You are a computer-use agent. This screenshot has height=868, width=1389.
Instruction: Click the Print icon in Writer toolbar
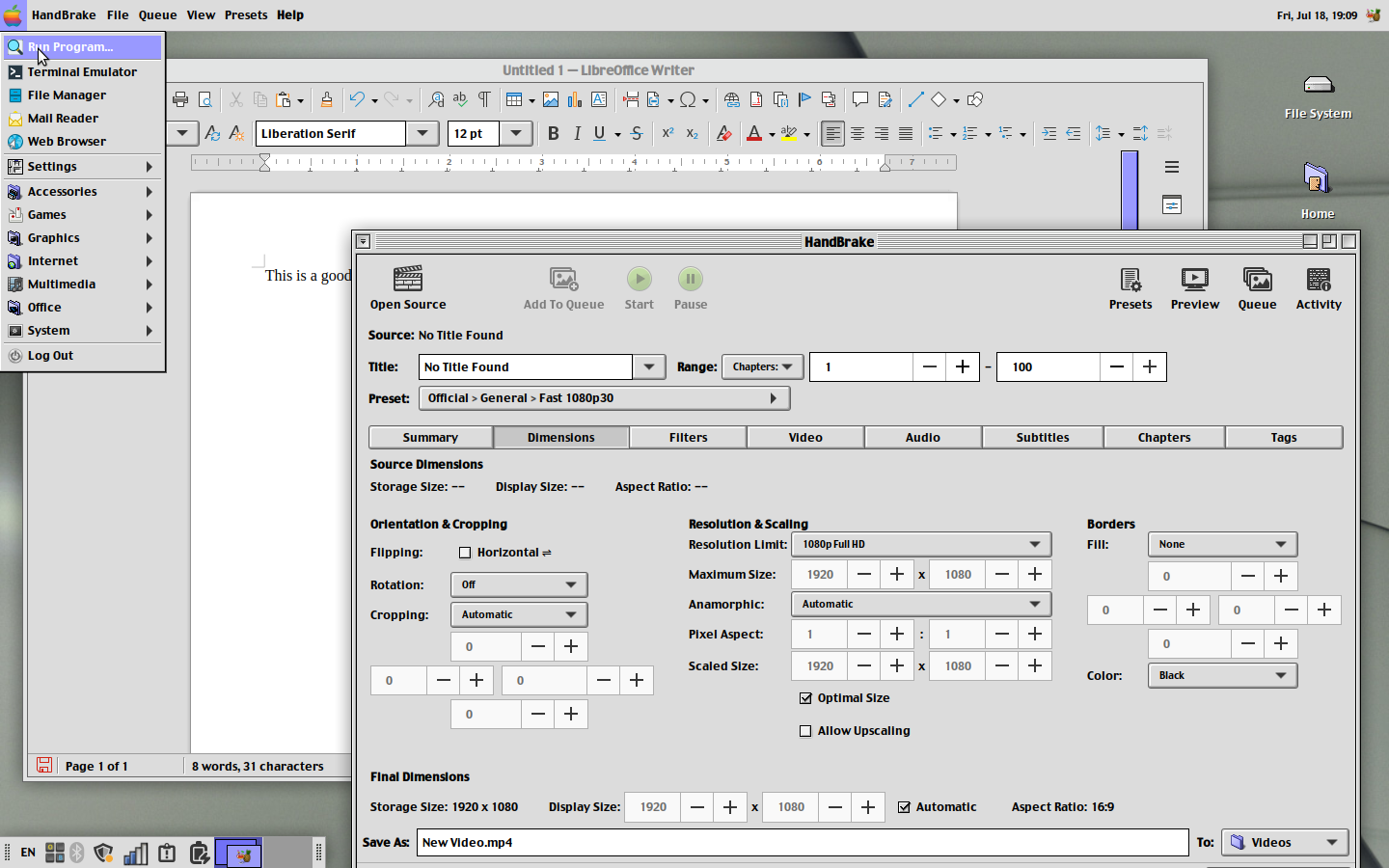[x=180, y=99]
